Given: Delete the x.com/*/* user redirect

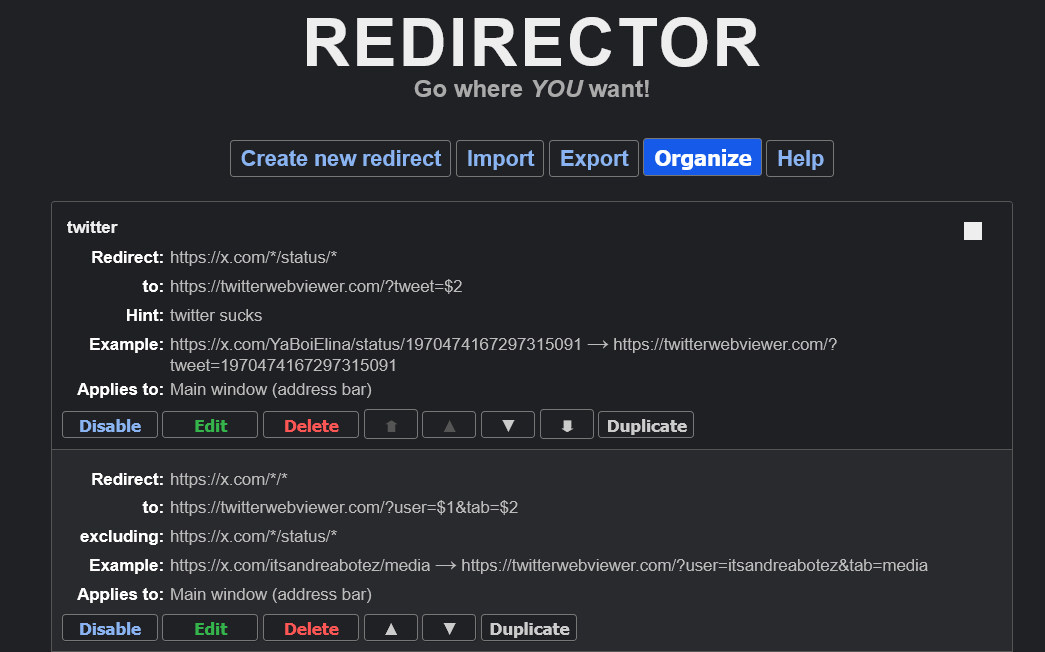Looking at the screenshot, I should (311, 628).
